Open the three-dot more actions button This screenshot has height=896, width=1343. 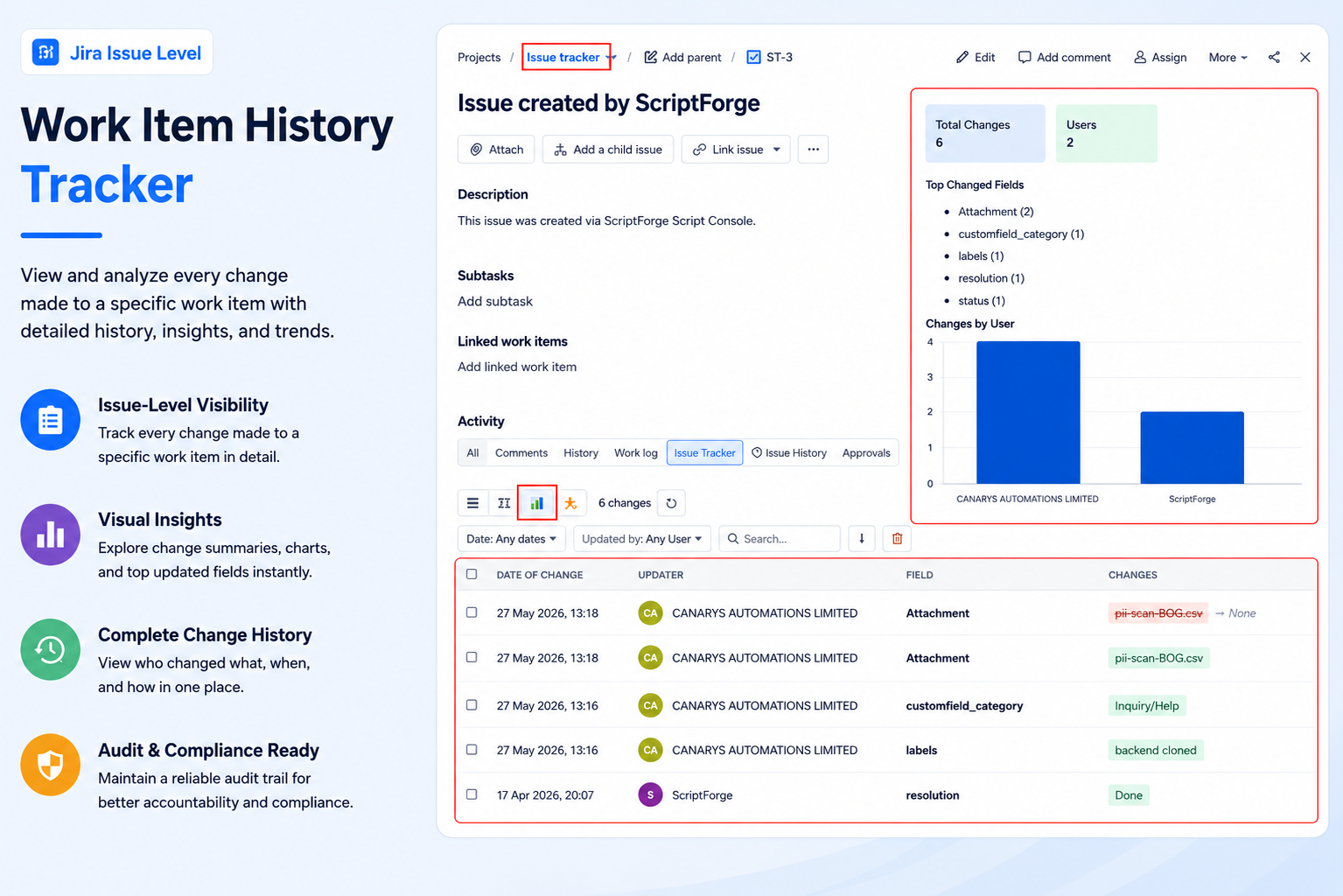coord(814,149)
